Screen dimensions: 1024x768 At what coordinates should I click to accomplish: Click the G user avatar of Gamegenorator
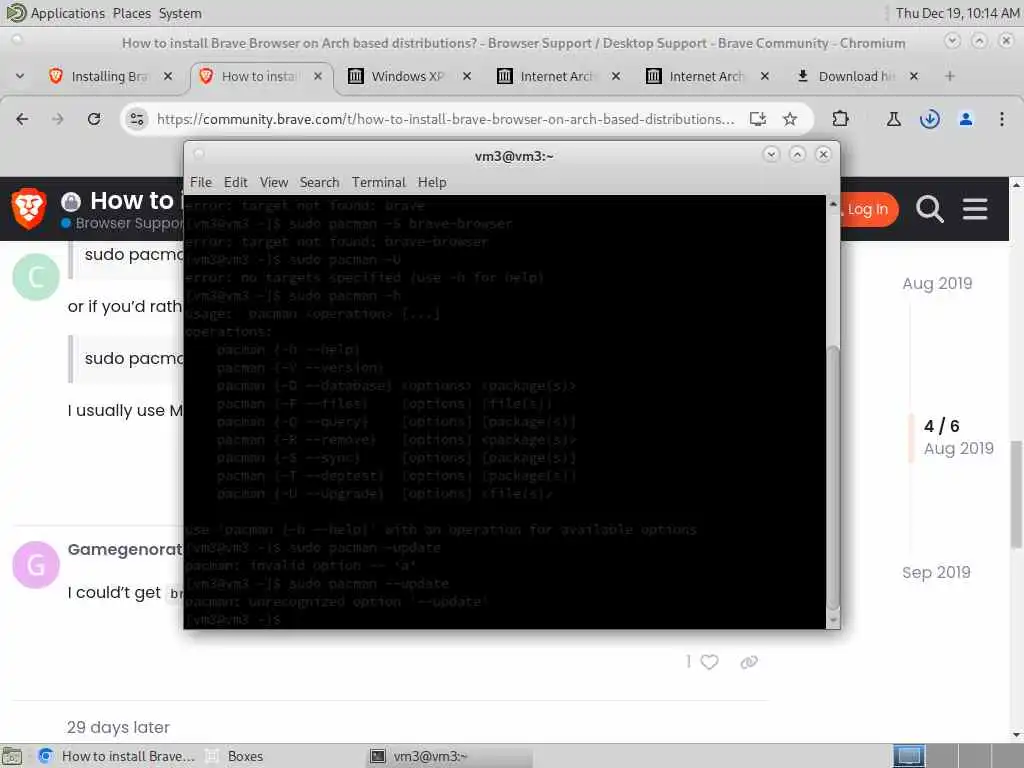point(36,565)
